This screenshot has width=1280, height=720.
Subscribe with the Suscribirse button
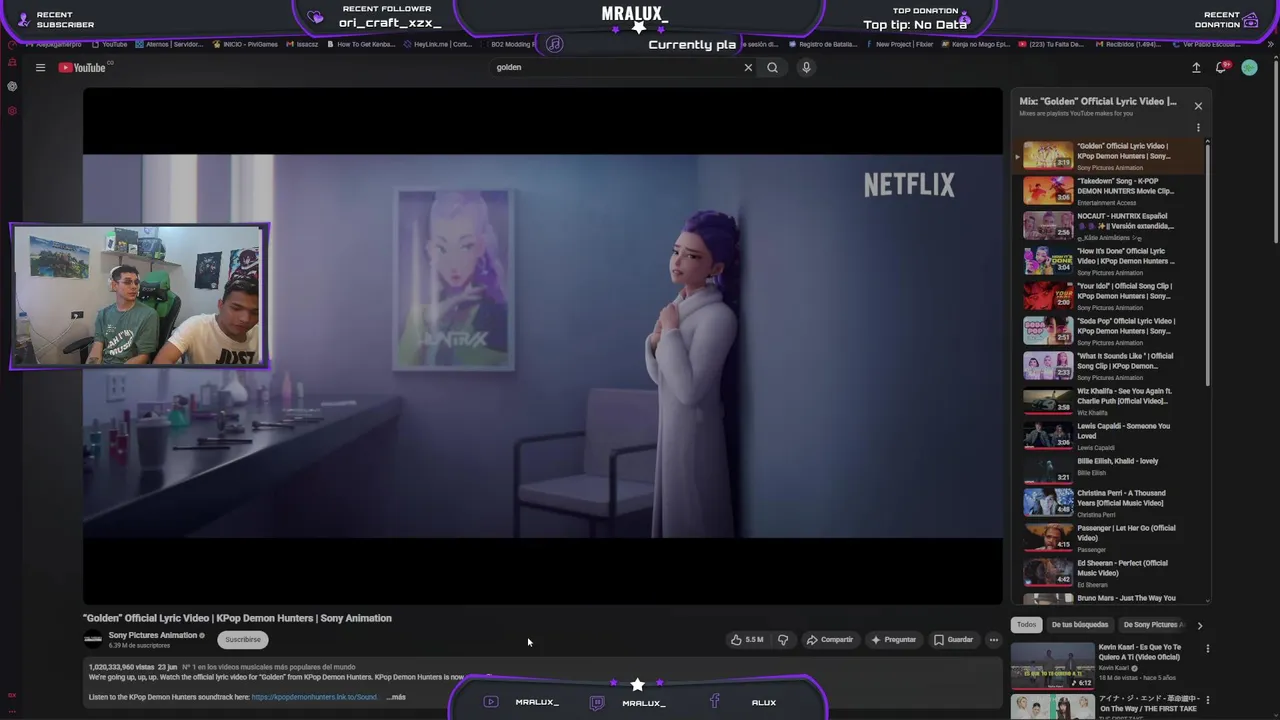[x=243, y=640]
